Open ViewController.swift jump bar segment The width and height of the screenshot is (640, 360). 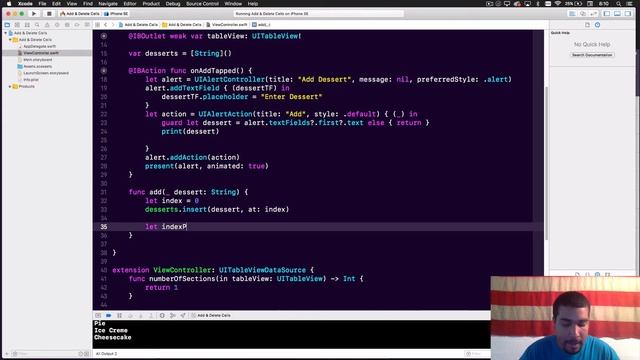[227, 25]
